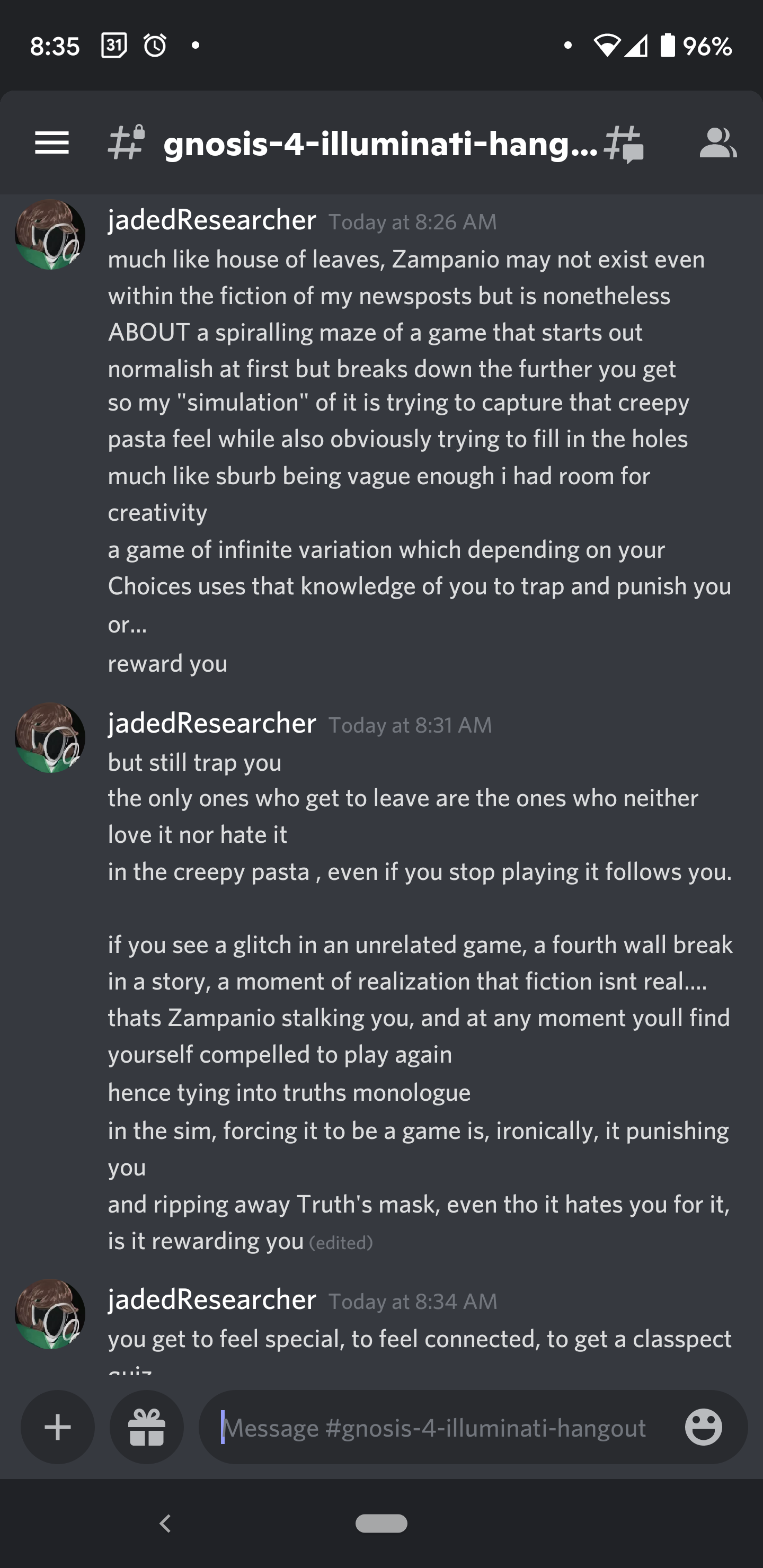Tap jadedResearcher username at 8:34 AM
This screenshot has width=763, height=1568.
click(212, 1299)
